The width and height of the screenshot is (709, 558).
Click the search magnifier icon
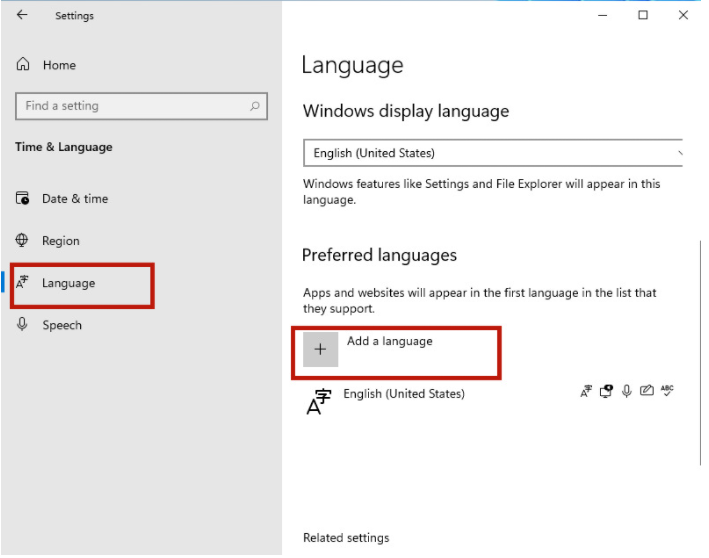(255, 106)
